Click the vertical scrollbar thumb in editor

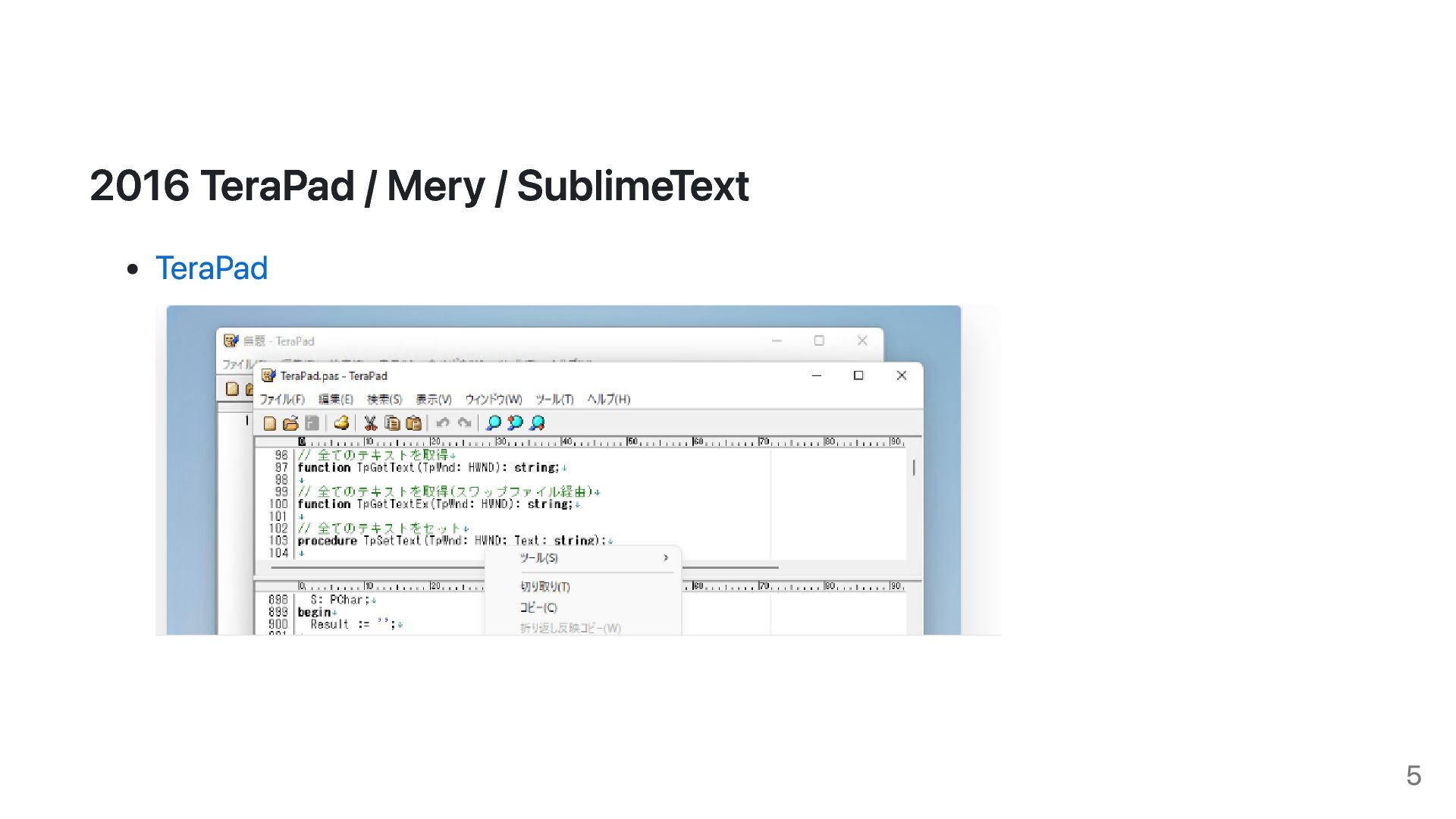click(x=914, y=468)
